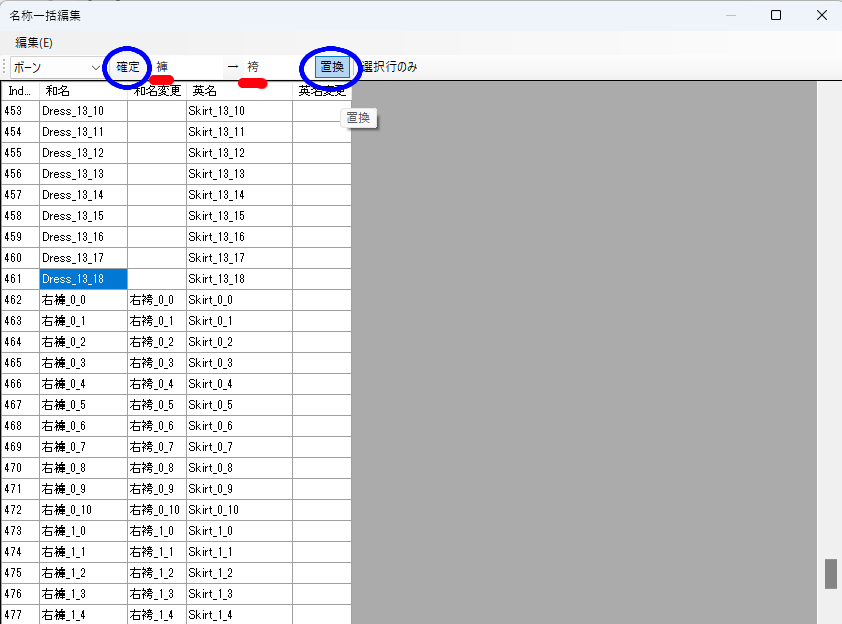Select the 和名変更 cell 右袴_0_2
The height and width of the screenshot is (624, 842).
click(157, 342)
